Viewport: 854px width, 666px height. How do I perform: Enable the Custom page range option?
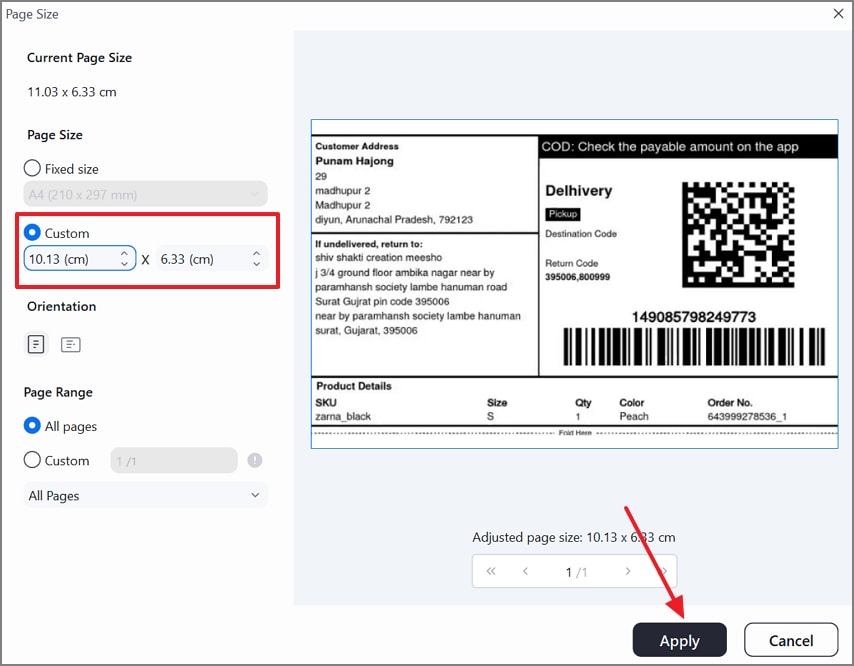[x=31, y=461]
